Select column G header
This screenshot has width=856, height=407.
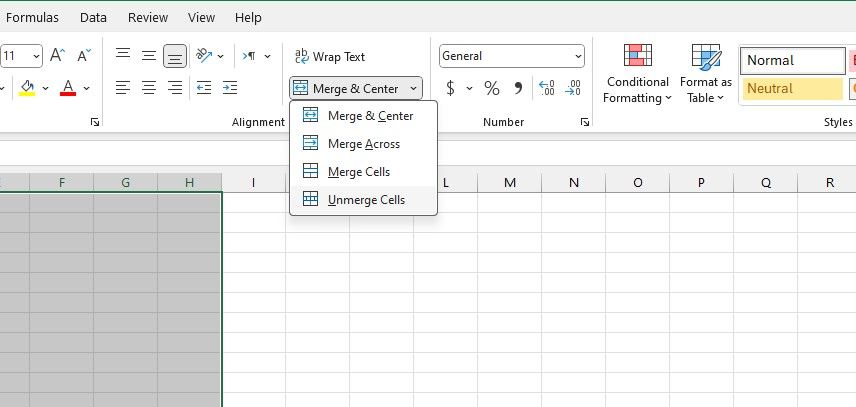coord(126,183)
